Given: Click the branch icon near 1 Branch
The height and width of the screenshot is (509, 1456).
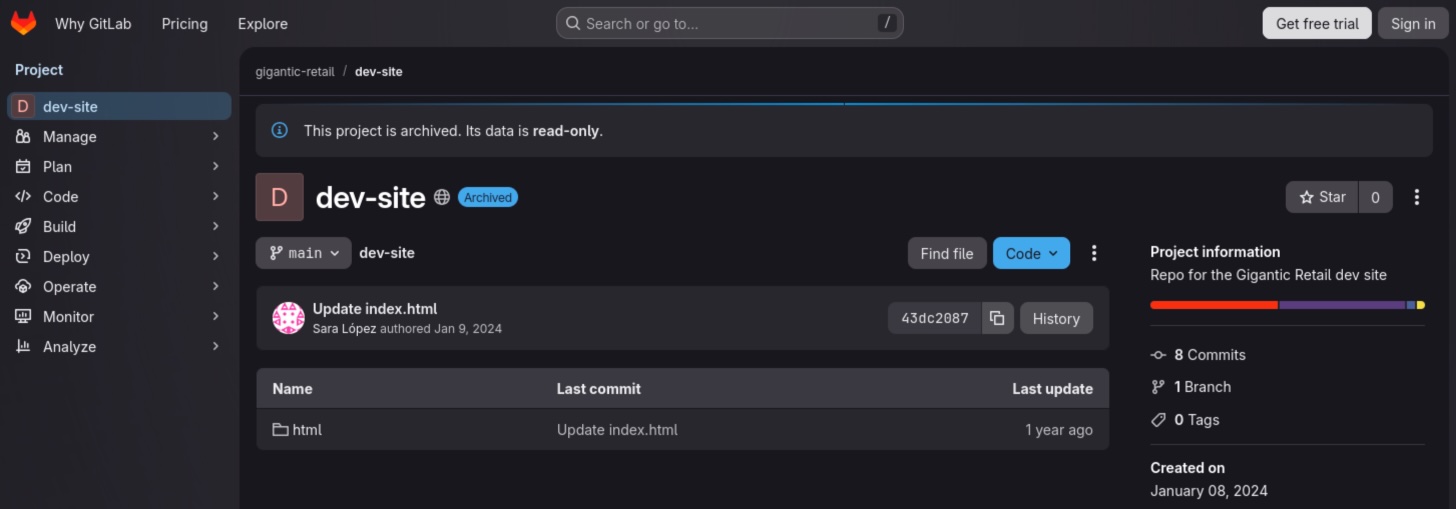Looking at the screenshot, I should tap(1158, 387).
